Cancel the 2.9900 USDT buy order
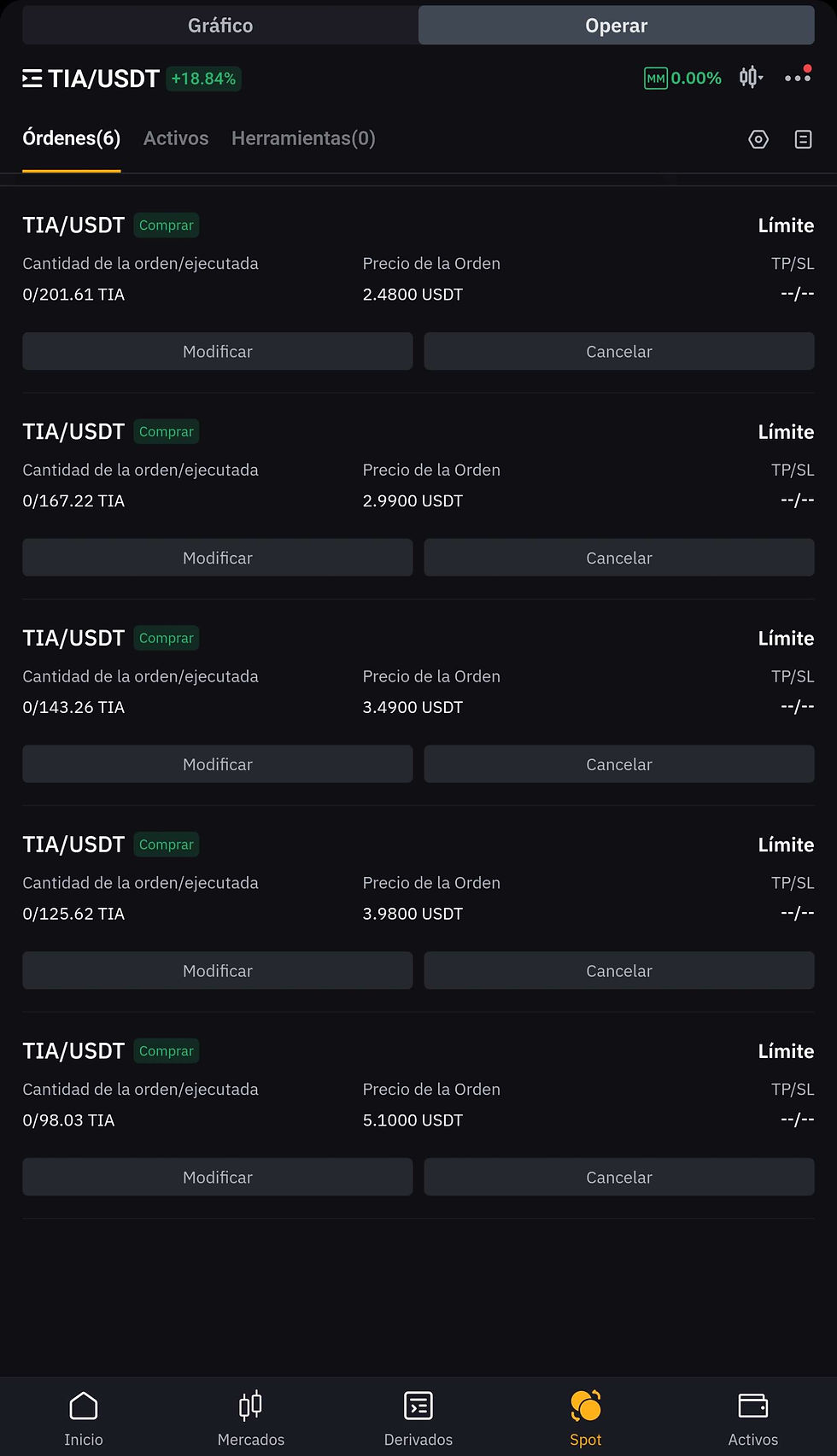The height and width of the screenshot is (1456, 837). tap(618, 558)
